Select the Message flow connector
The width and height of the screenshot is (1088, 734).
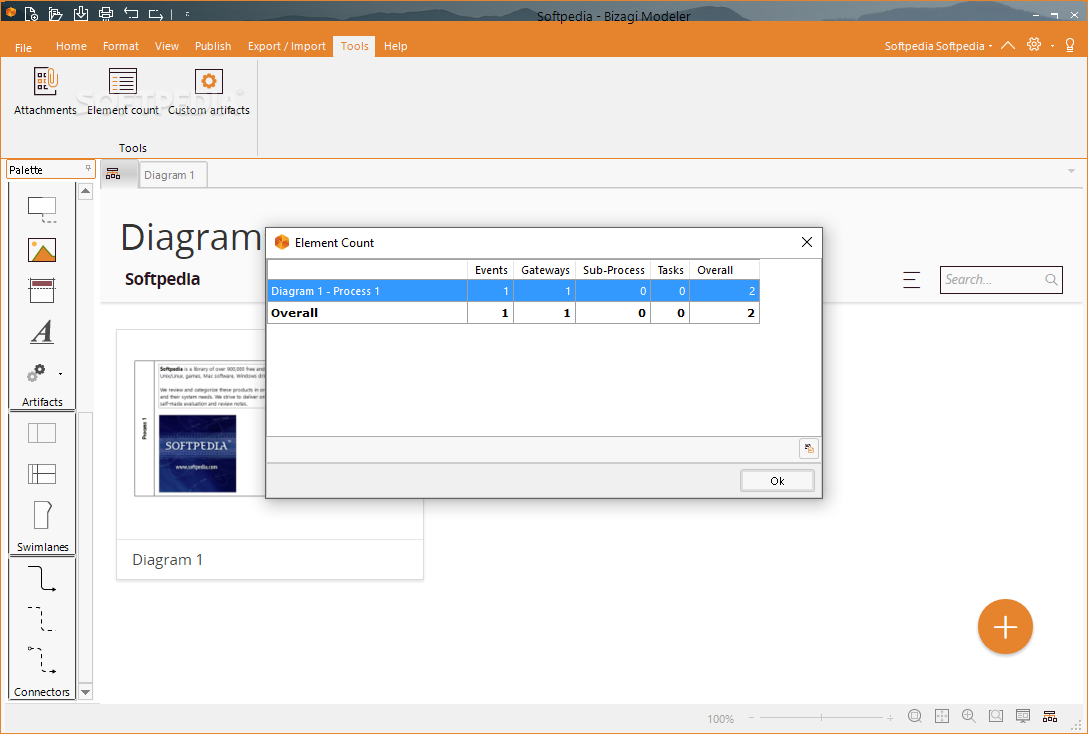[42, 660]
